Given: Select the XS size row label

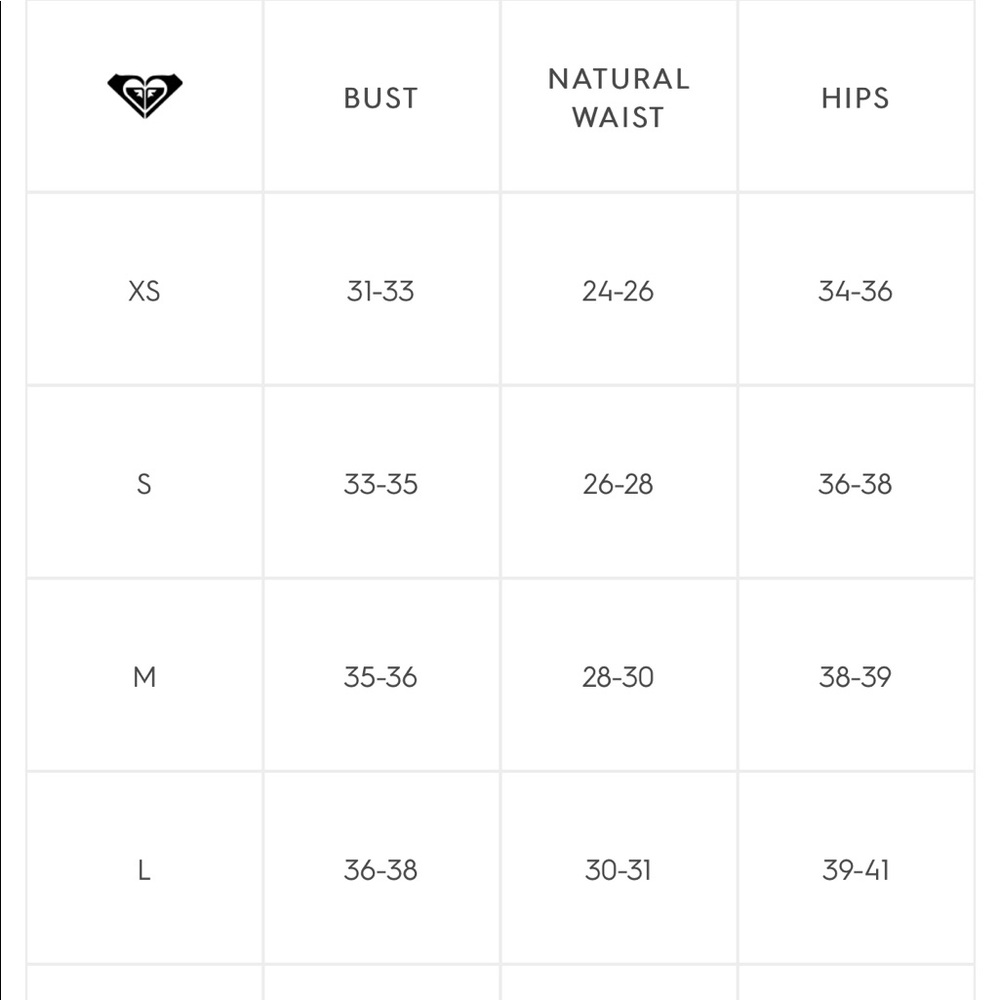Looking at the screenshot, I should (145, 291).
